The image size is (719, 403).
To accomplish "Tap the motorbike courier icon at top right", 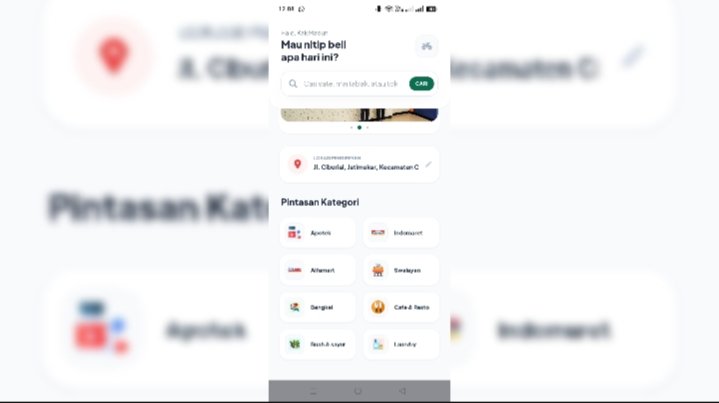I will (x=426, y=46).
